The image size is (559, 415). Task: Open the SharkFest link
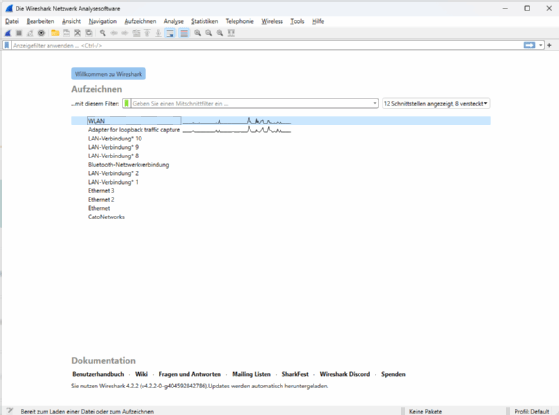[x=295, y=374]
